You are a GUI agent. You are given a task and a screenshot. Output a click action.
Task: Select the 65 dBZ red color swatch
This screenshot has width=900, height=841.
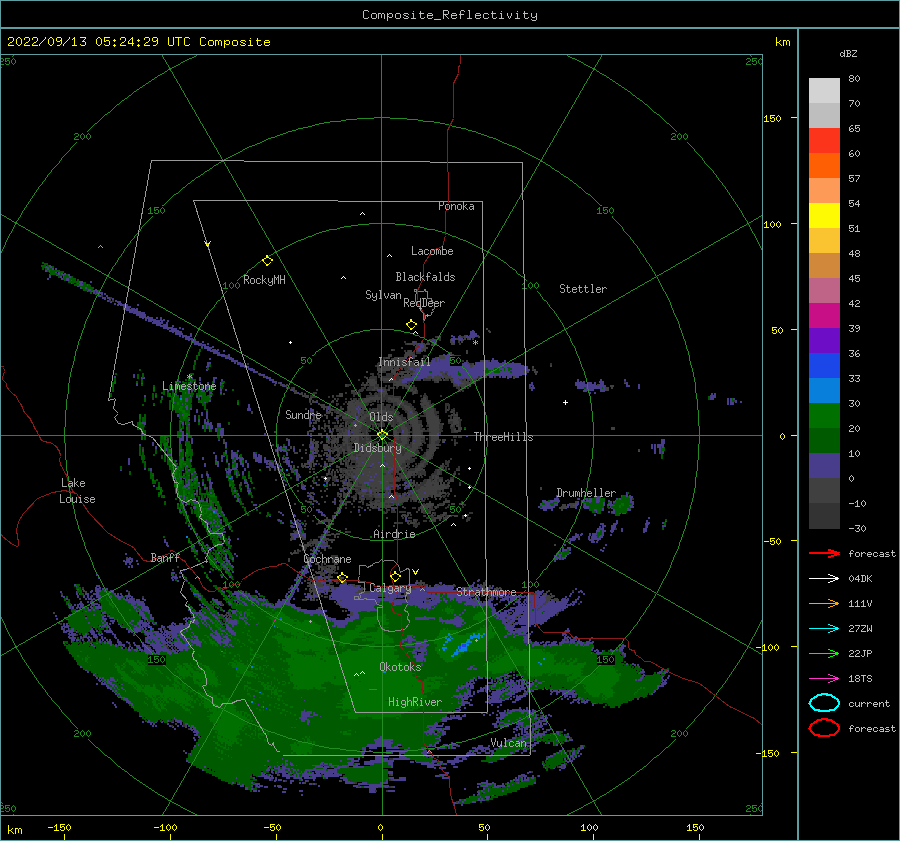pyautogui.click(x=824, y=141)
